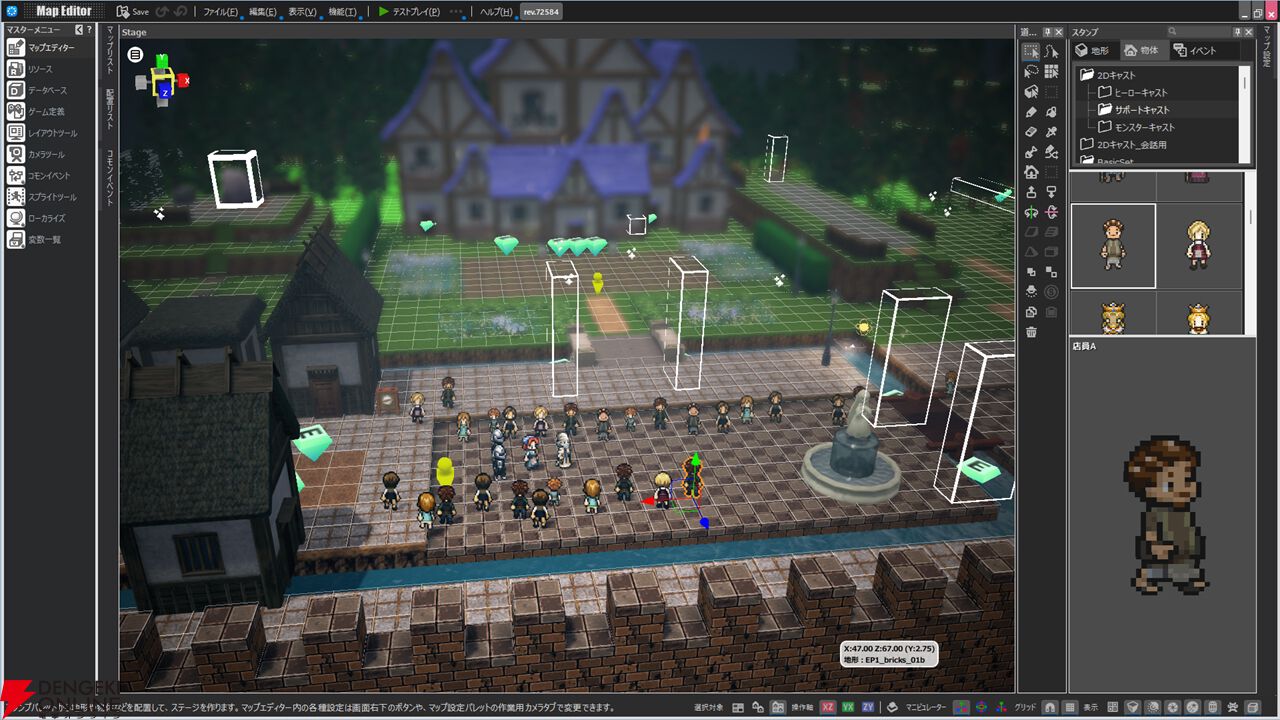Open the マップリスト side panel
Image resolution: width=1280 pixels, height=720 pixels.
(109, 52)
